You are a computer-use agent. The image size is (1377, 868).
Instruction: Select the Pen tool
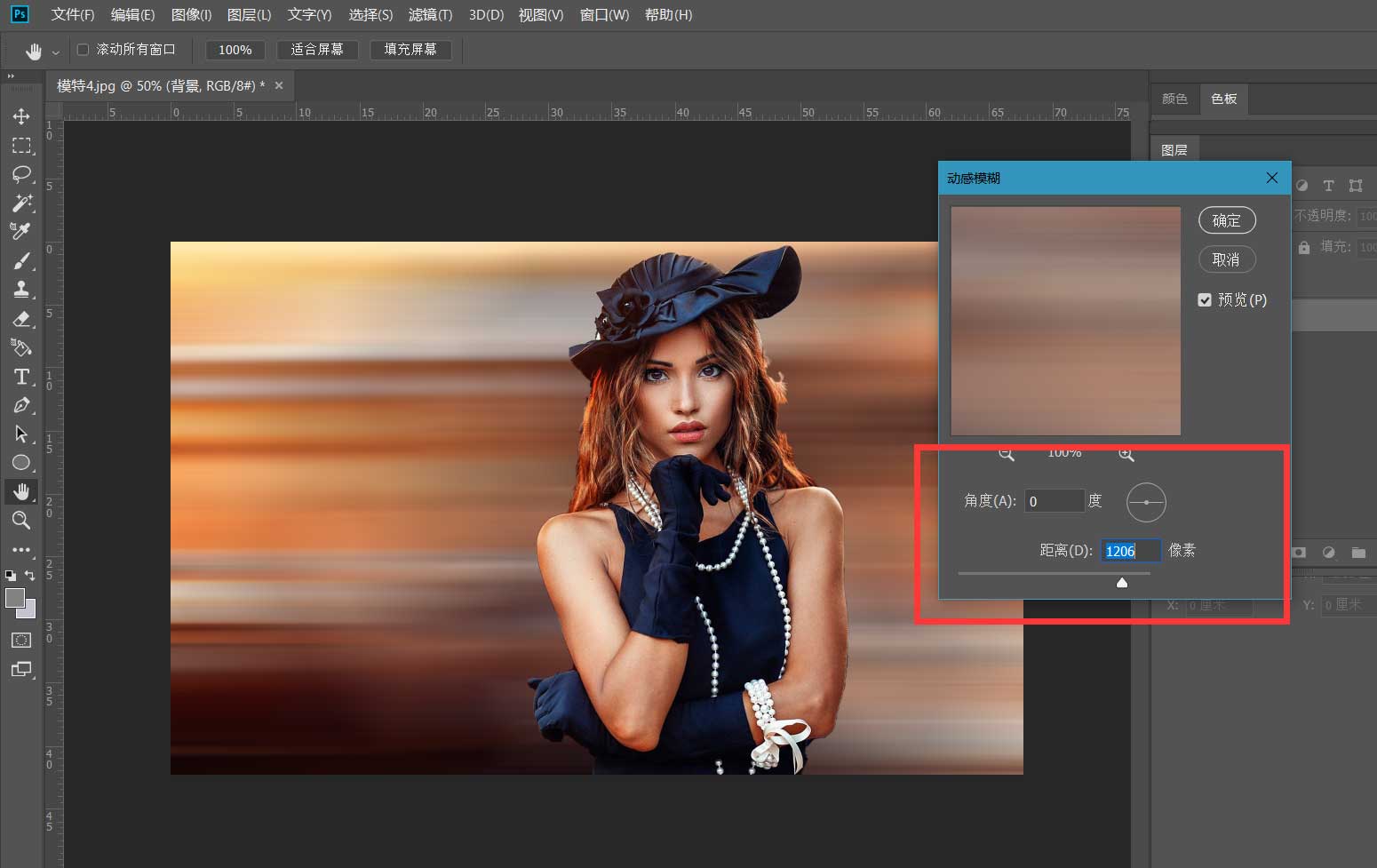pos(21,405)
